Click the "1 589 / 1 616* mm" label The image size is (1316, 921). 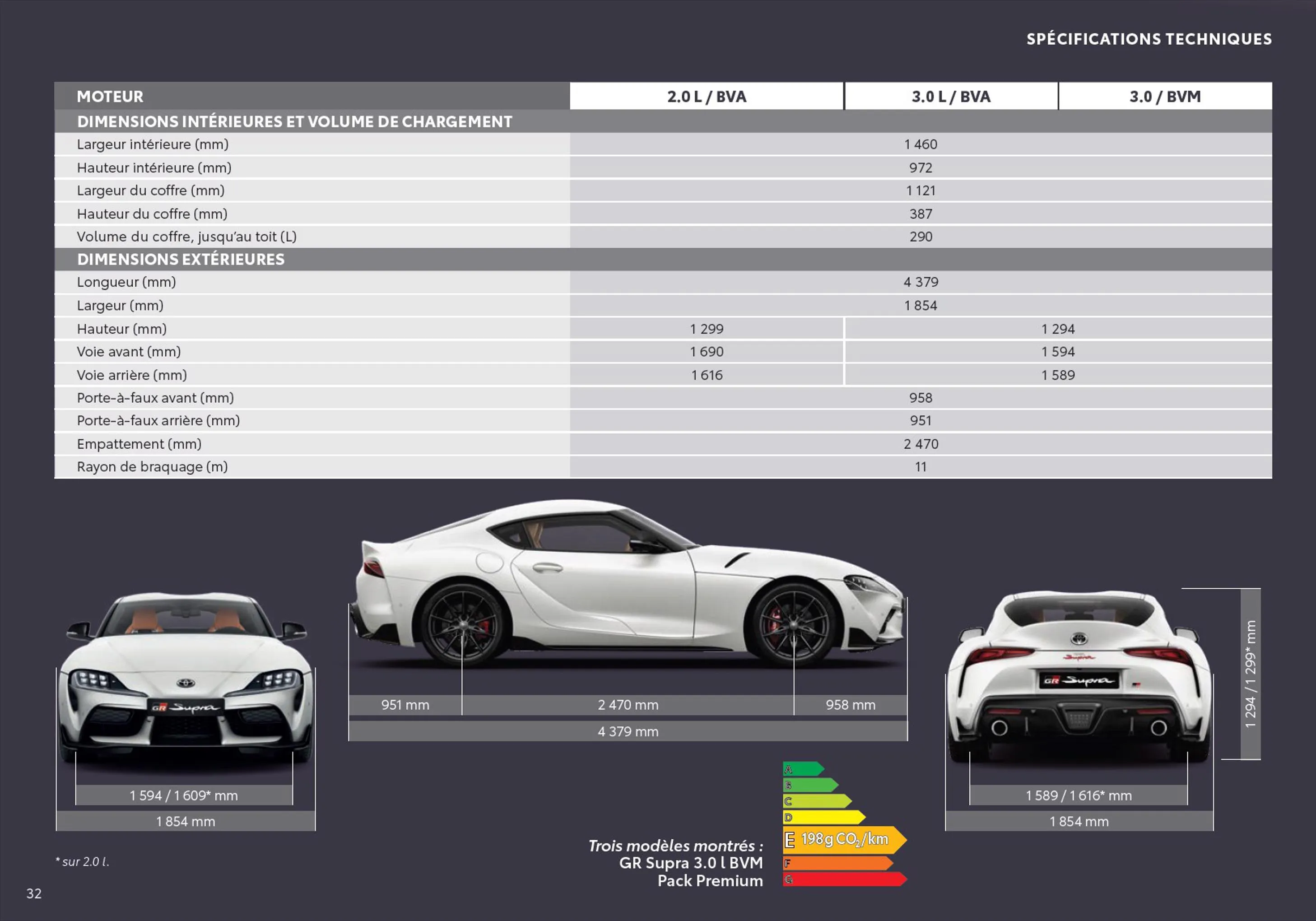tap(1079, 795)
